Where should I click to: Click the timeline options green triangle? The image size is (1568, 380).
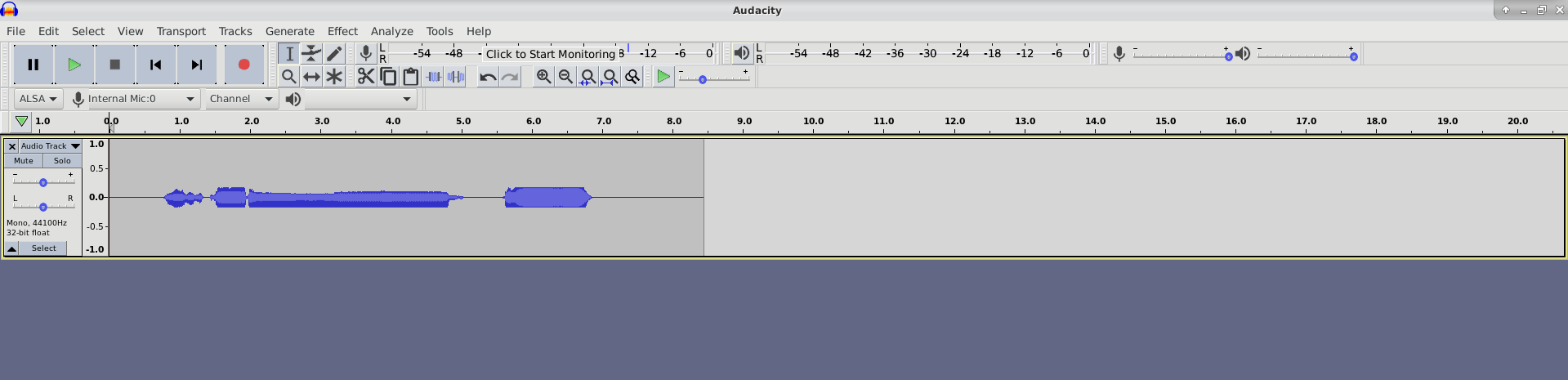21,121
